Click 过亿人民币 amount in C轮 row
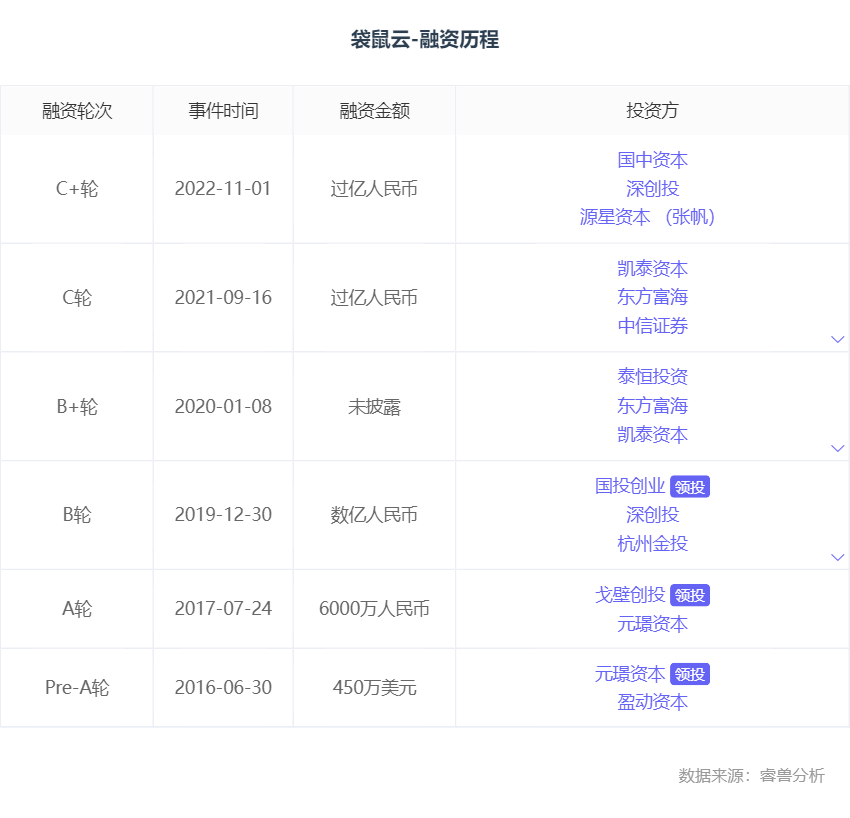Viewport: 850px width, 818px height. 374,298
